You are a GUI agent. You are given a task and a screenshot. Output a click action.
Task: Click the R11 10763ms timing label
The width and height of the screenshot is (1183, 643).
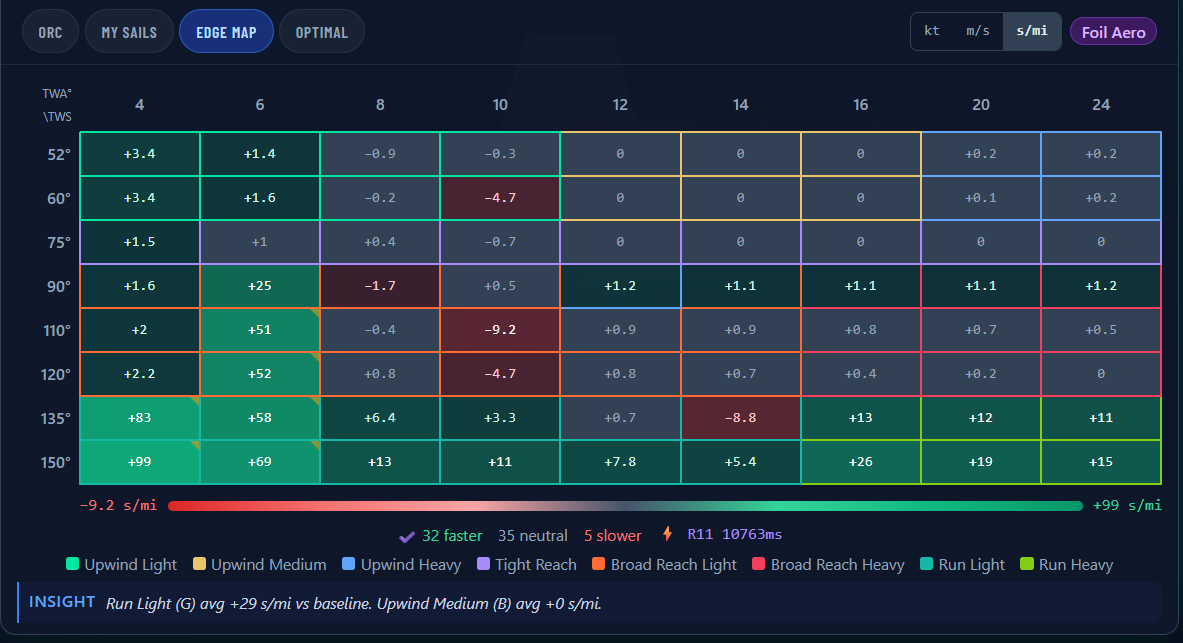coord(734,534)
